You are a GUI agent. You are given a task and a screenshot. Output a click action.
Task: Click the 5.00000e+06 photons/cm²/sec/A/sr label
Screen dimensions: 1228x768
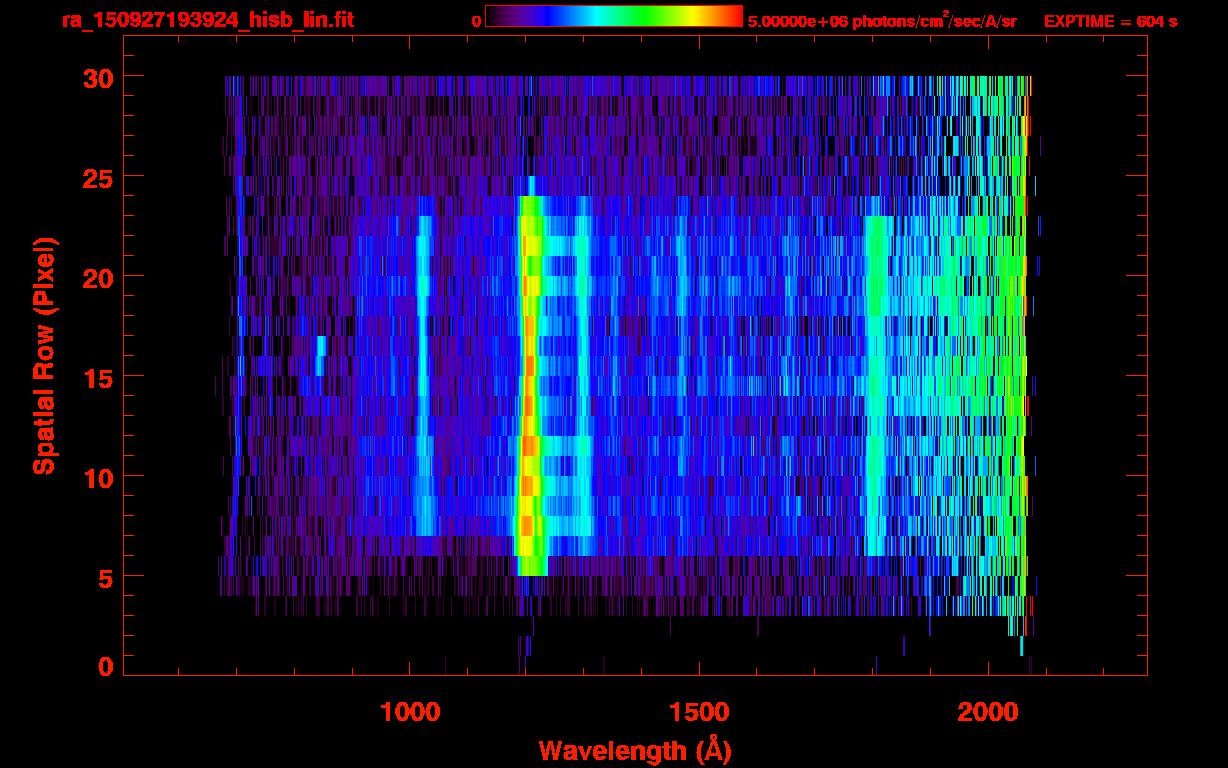(x=882, y=20)
